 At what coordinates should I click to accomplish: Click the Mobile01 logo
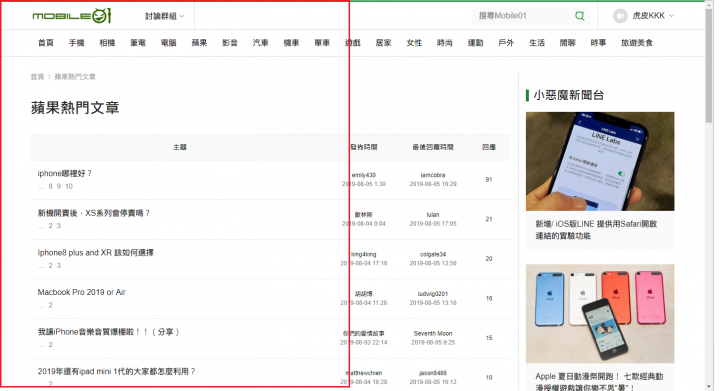tap(72, 16)
